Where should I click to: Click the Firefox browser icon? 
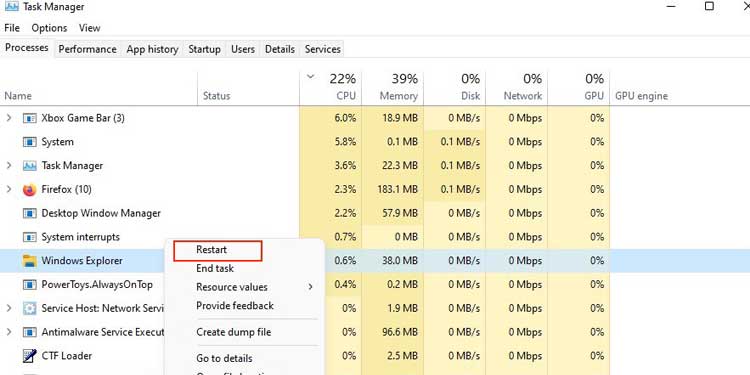pyautogui.click(x=30, y=190)
